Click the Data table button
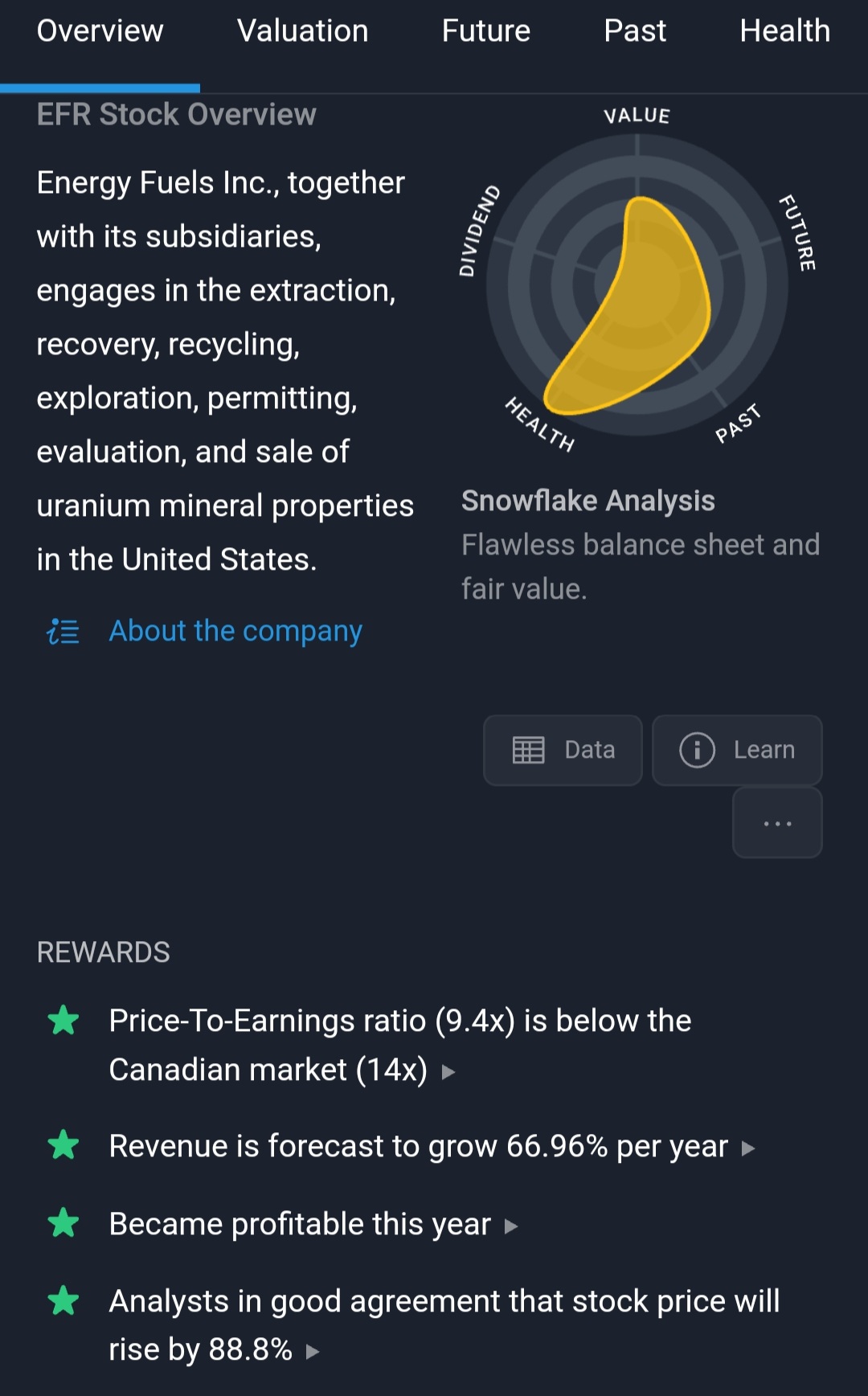Screen dimensions: 868x1396 click(x=563, y=750)
